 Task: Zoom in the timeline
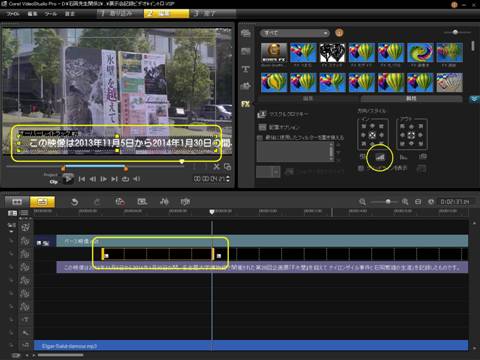[x=405, y=202]
